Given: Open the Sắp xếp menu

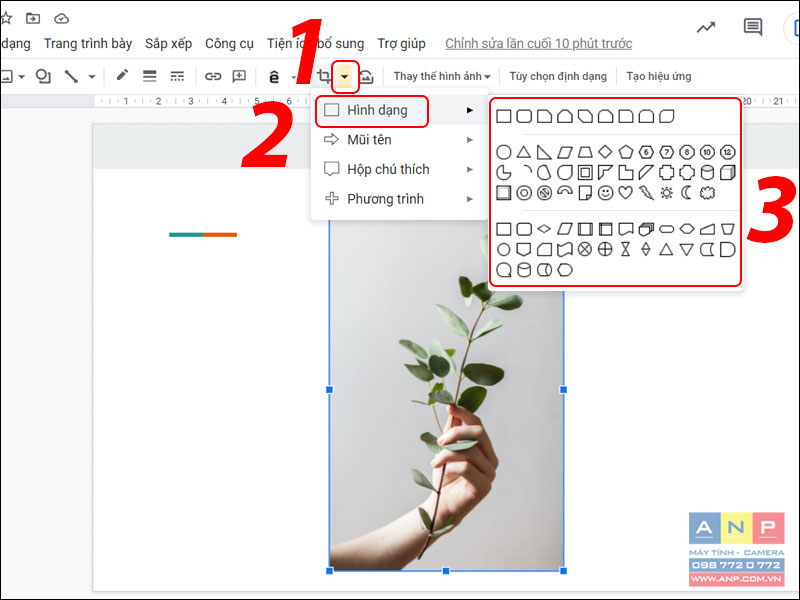Looking at the screenshot, I should point(168,44).
